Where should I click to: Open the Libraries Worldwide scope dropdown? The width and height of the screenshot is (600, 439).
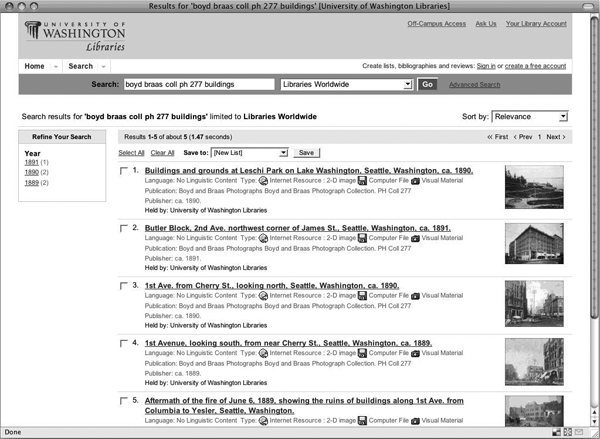(345, 85)
